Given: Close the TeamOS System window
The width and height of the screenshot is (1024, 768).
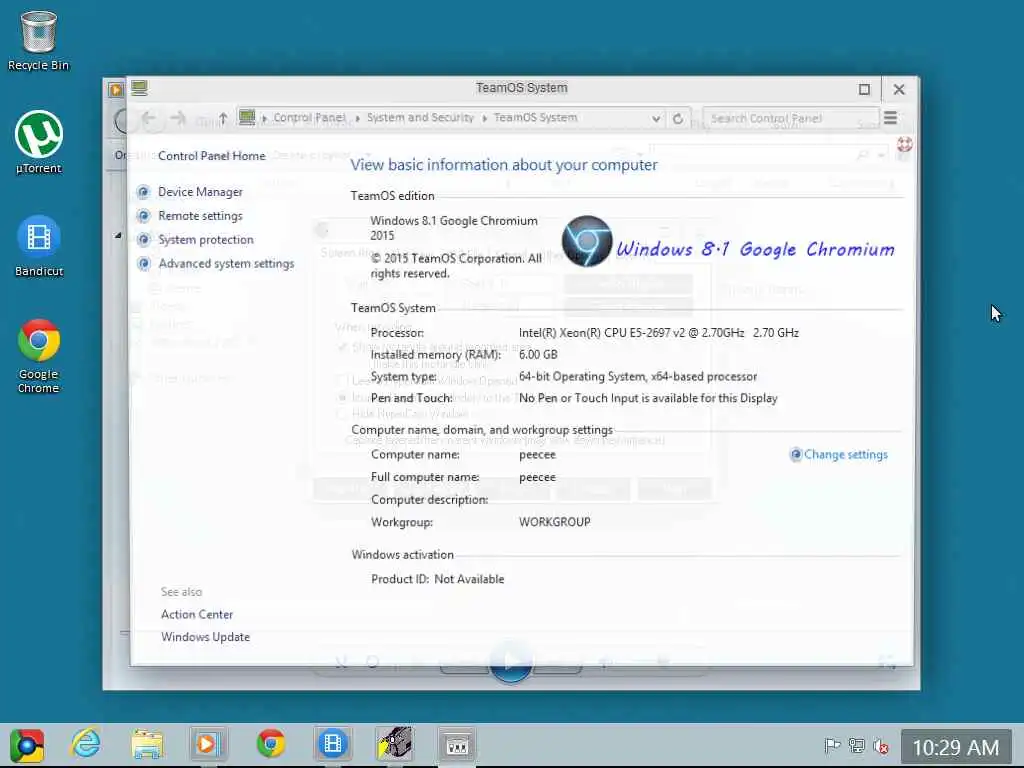Looking at the screenshot, I should (899, 89).
